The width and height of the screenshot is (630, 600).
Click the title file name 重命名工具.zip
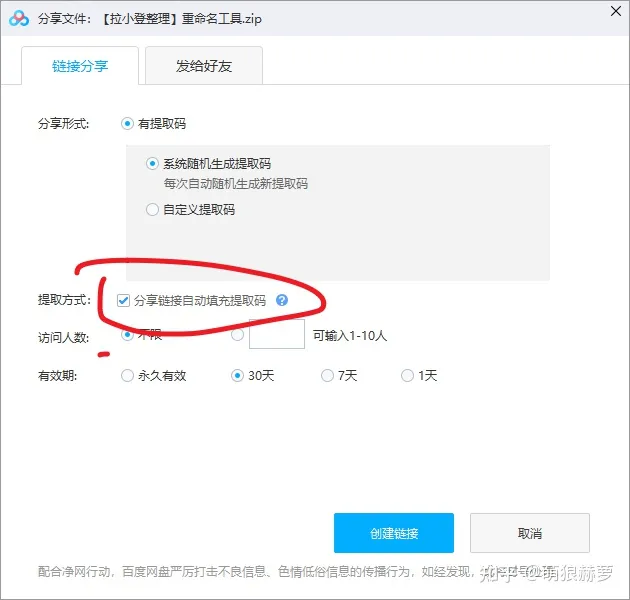222,18
